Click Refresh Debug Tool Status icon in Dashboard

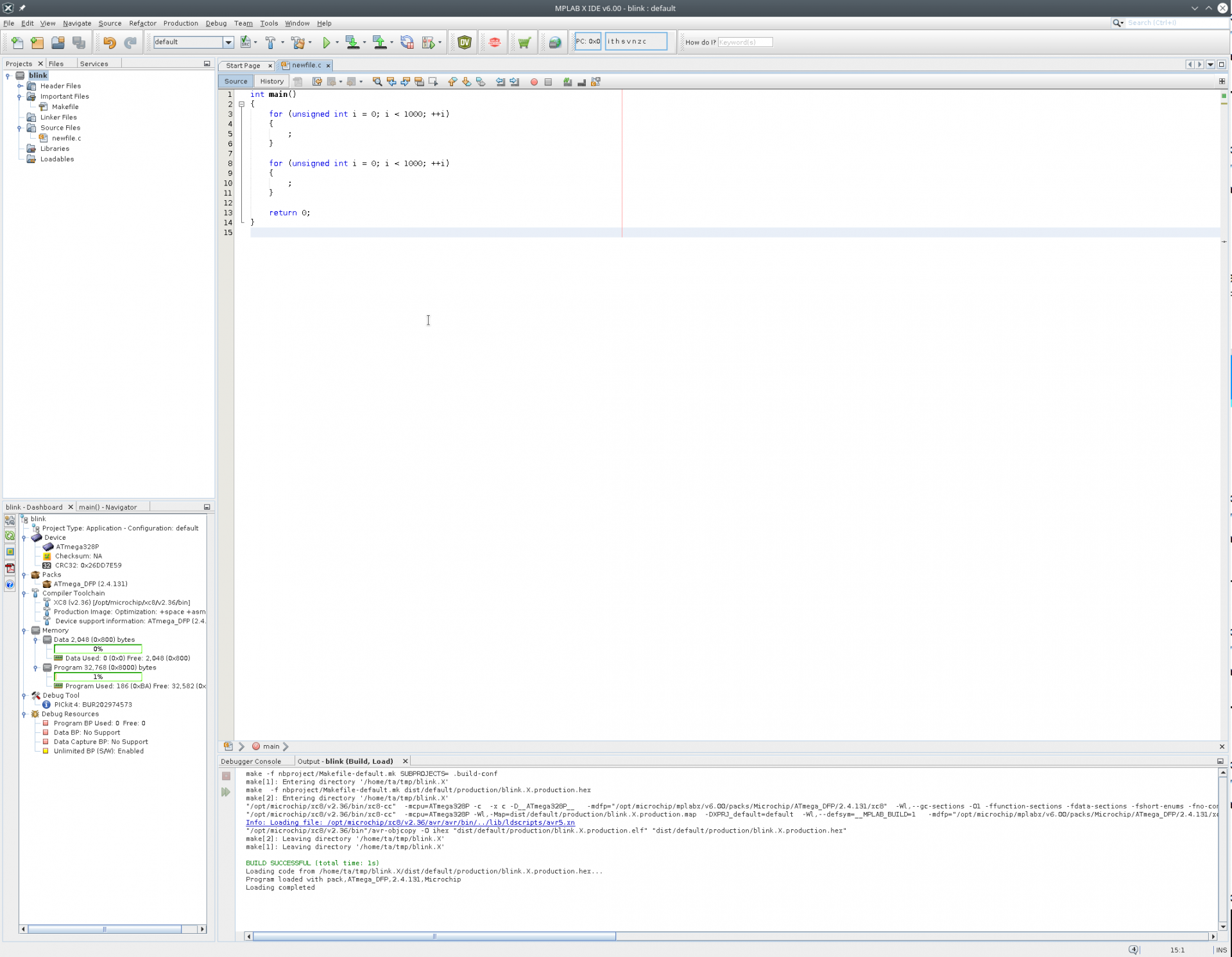pos(10,535)
